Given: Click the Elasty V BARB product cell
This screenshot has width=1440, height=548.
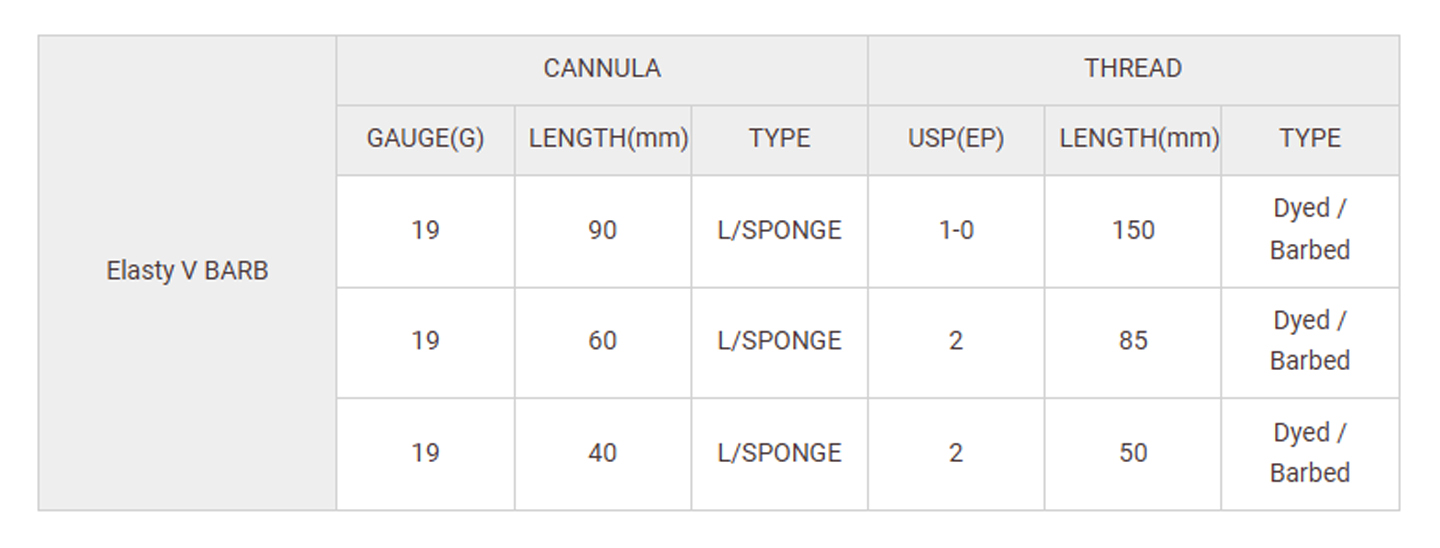Looking at the screenshot, I should [187, 271].
